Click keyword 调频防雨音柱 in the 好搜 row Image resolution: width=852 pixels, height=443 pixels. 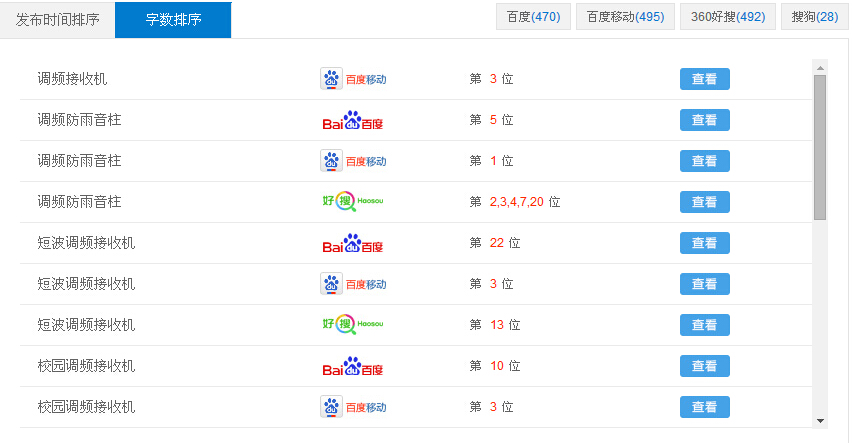pyautogui.click(x=79, y=202)
